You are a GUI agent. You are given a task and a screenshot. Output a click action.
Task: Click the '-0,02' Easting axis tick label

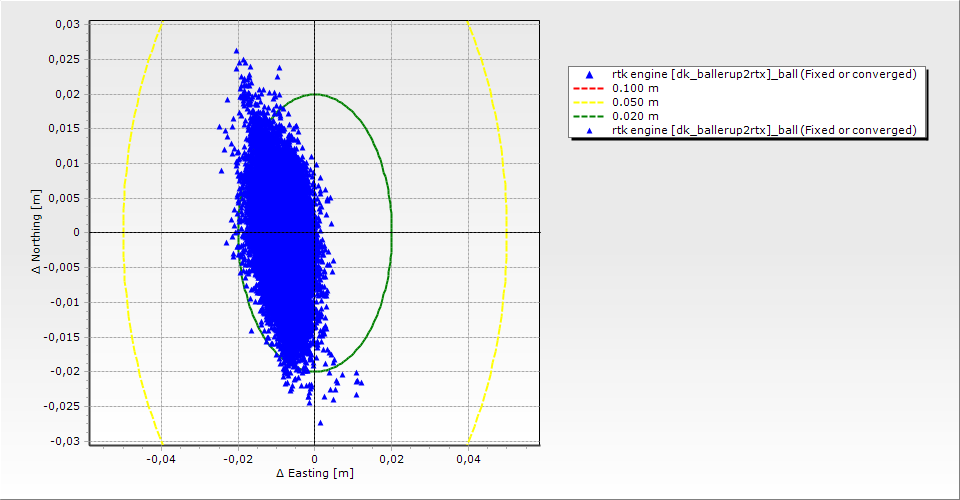(238, 459)
